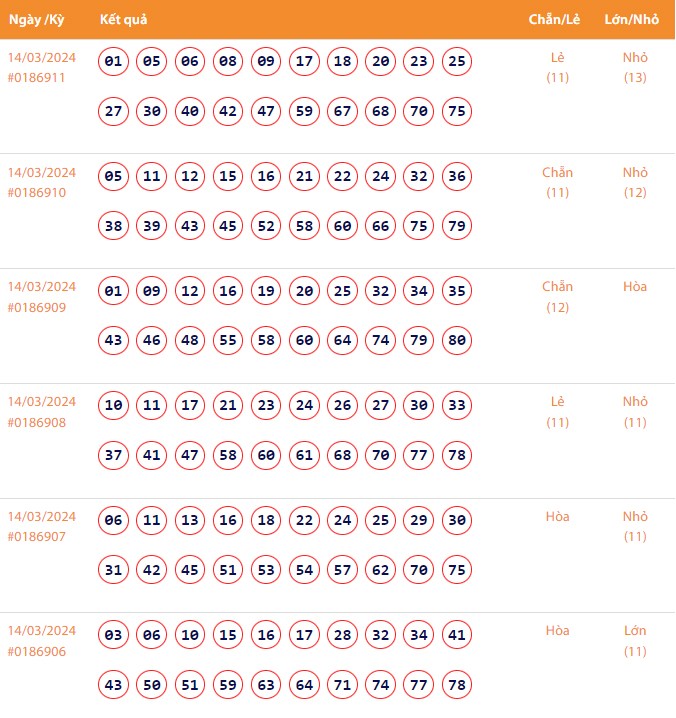Click the number 33 ball in draw #0186908
The height and width of the screenshot is (718, 676).
456,406
